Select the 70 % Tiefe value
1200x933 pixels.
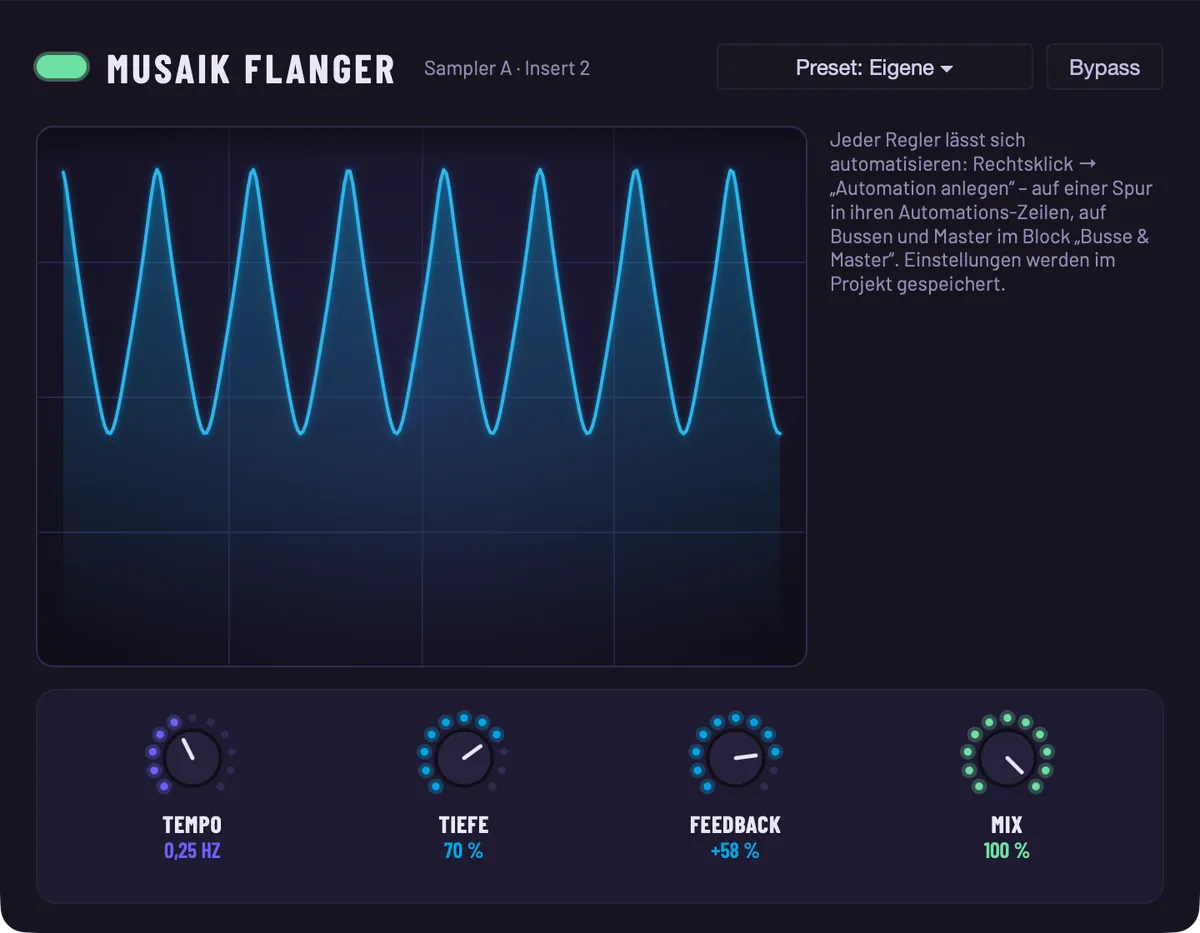click(x=464, y=851)
